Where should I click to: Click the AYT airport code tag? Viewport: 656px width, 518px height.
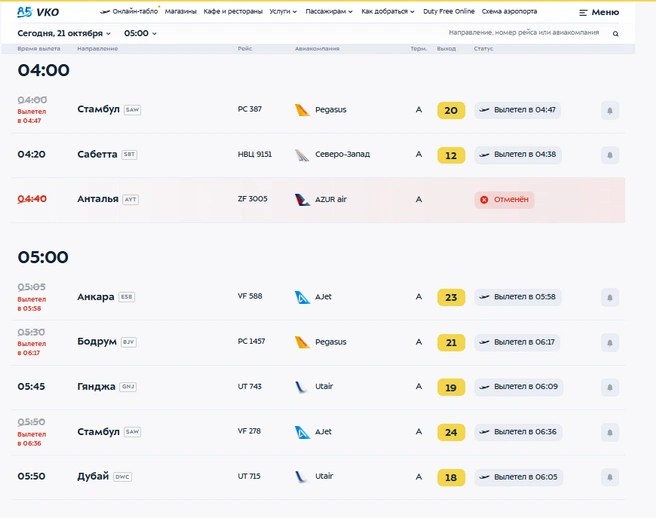(131, 200)
